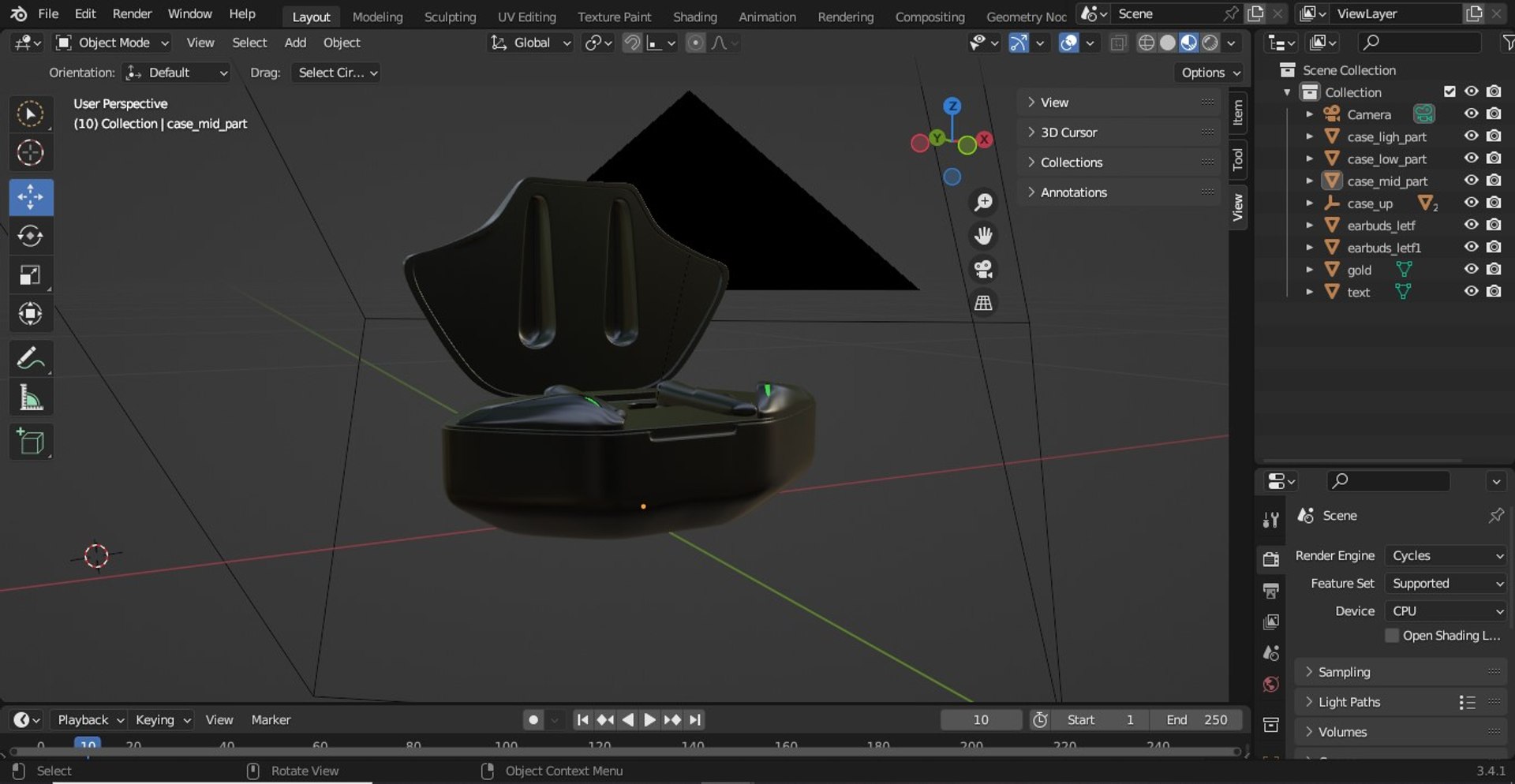
Task: Select the Annotate pencil tool
Action: click(x=31, y=359)
